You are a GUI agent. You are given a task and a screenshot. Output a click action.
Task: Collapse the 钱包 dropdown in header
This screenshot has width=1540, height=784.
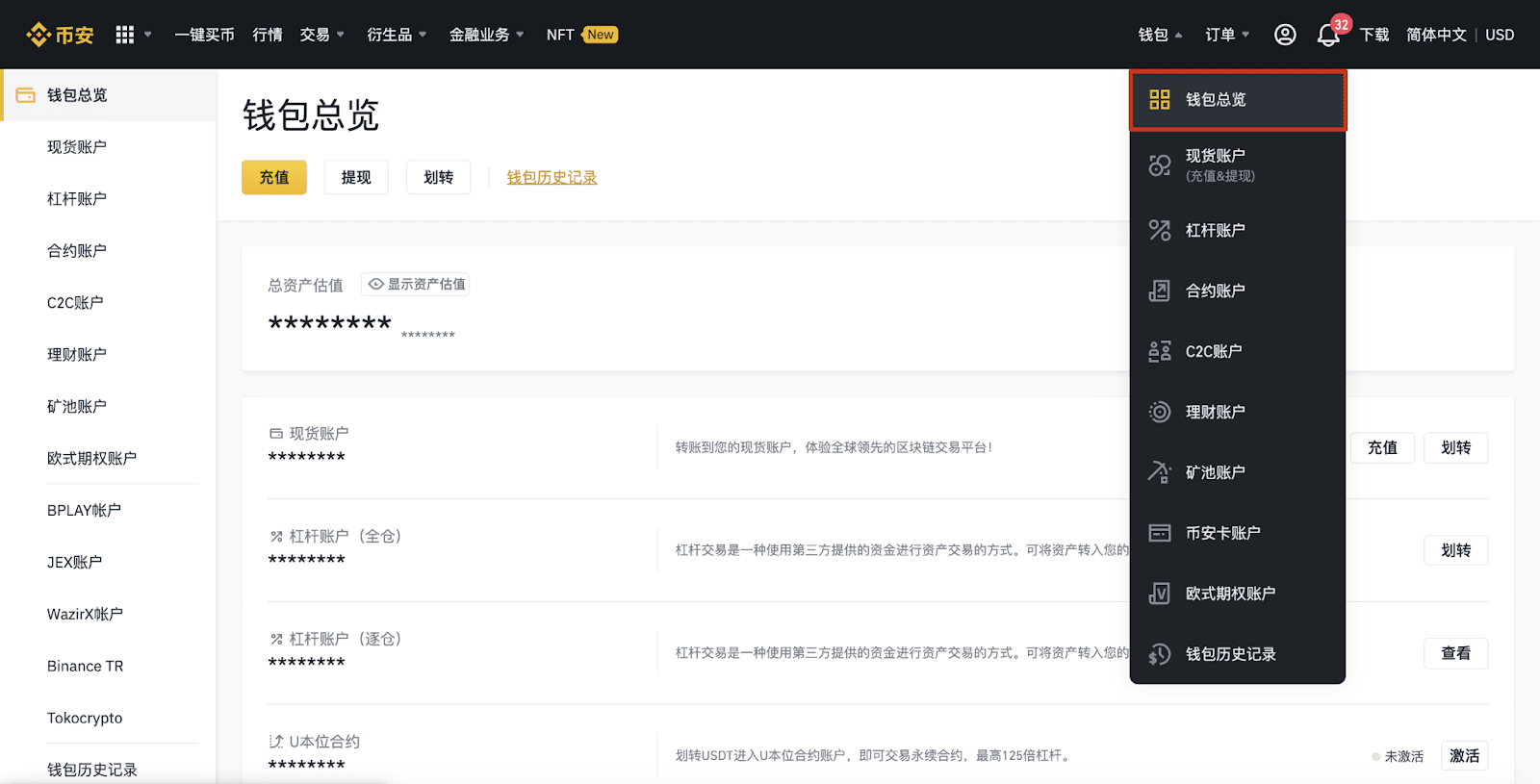click(1161, 35)
